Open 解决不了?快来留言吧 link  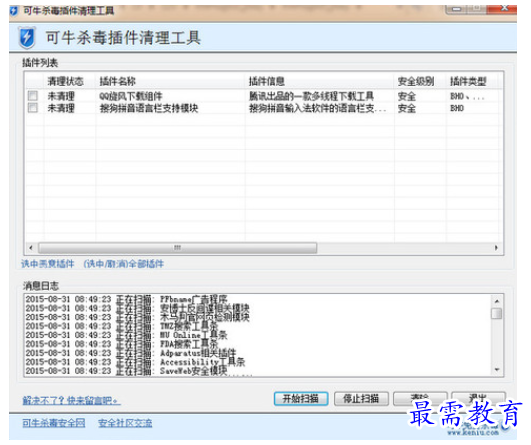pyautogui.click(x=71, y=401)
